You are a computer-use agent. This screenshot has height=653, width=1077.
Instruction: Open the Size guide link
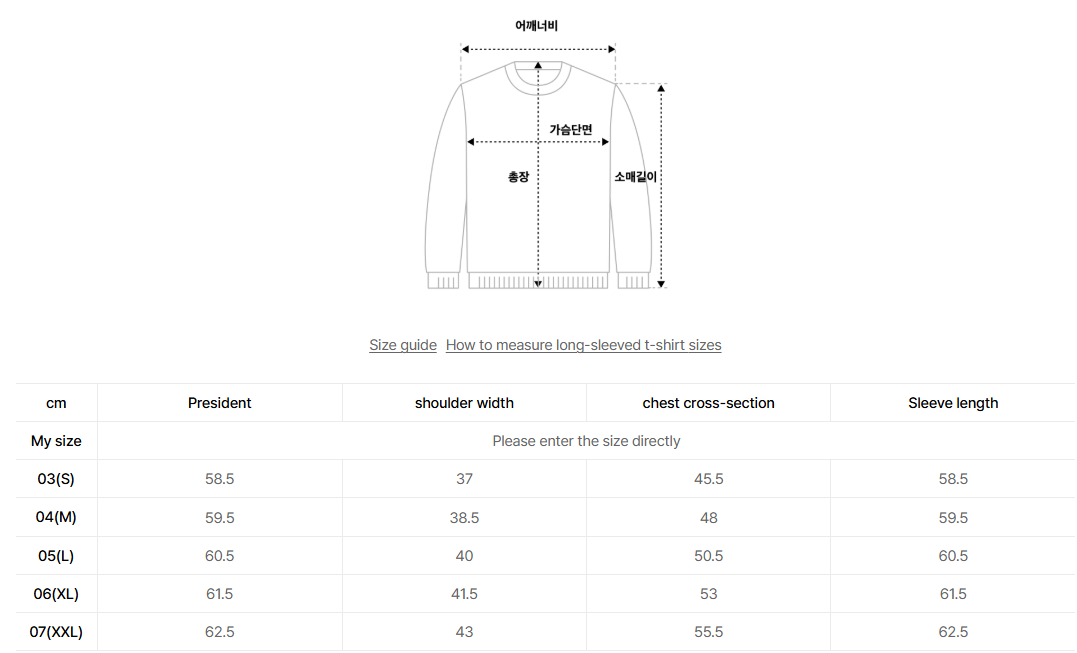pyautogui.click(x=402, y=345)
